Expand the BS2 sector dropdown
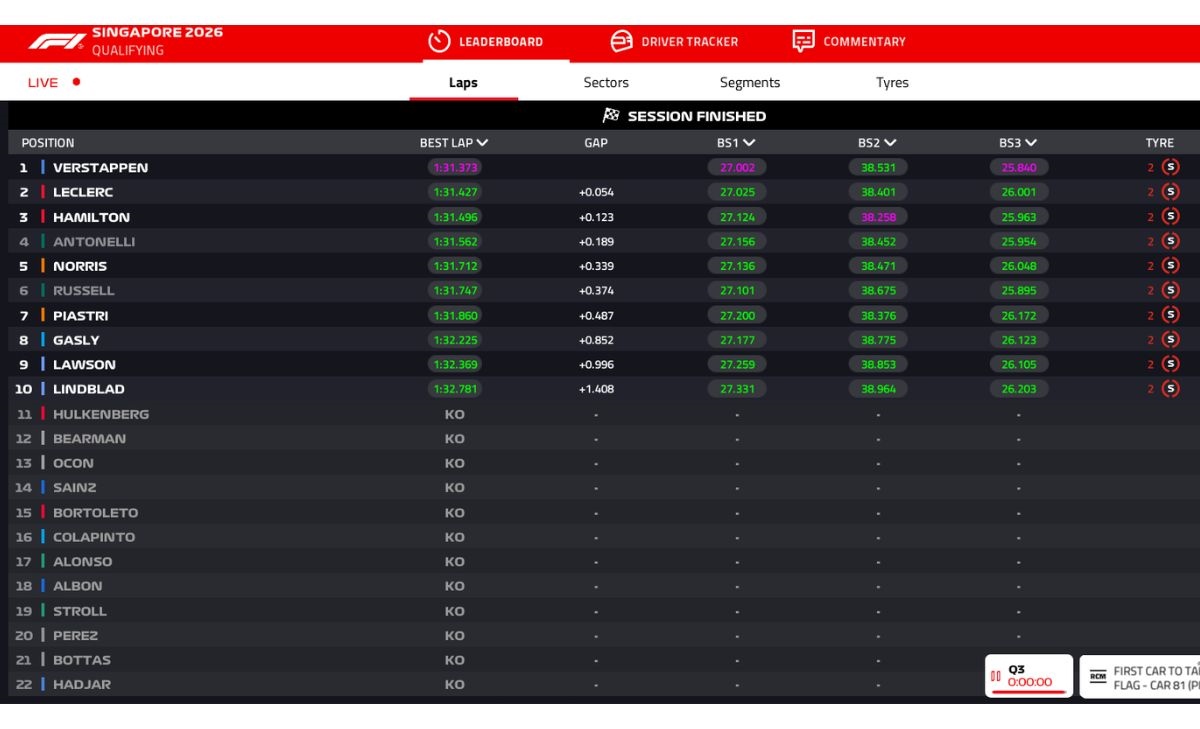The image size is (1200, 729). 890,143
